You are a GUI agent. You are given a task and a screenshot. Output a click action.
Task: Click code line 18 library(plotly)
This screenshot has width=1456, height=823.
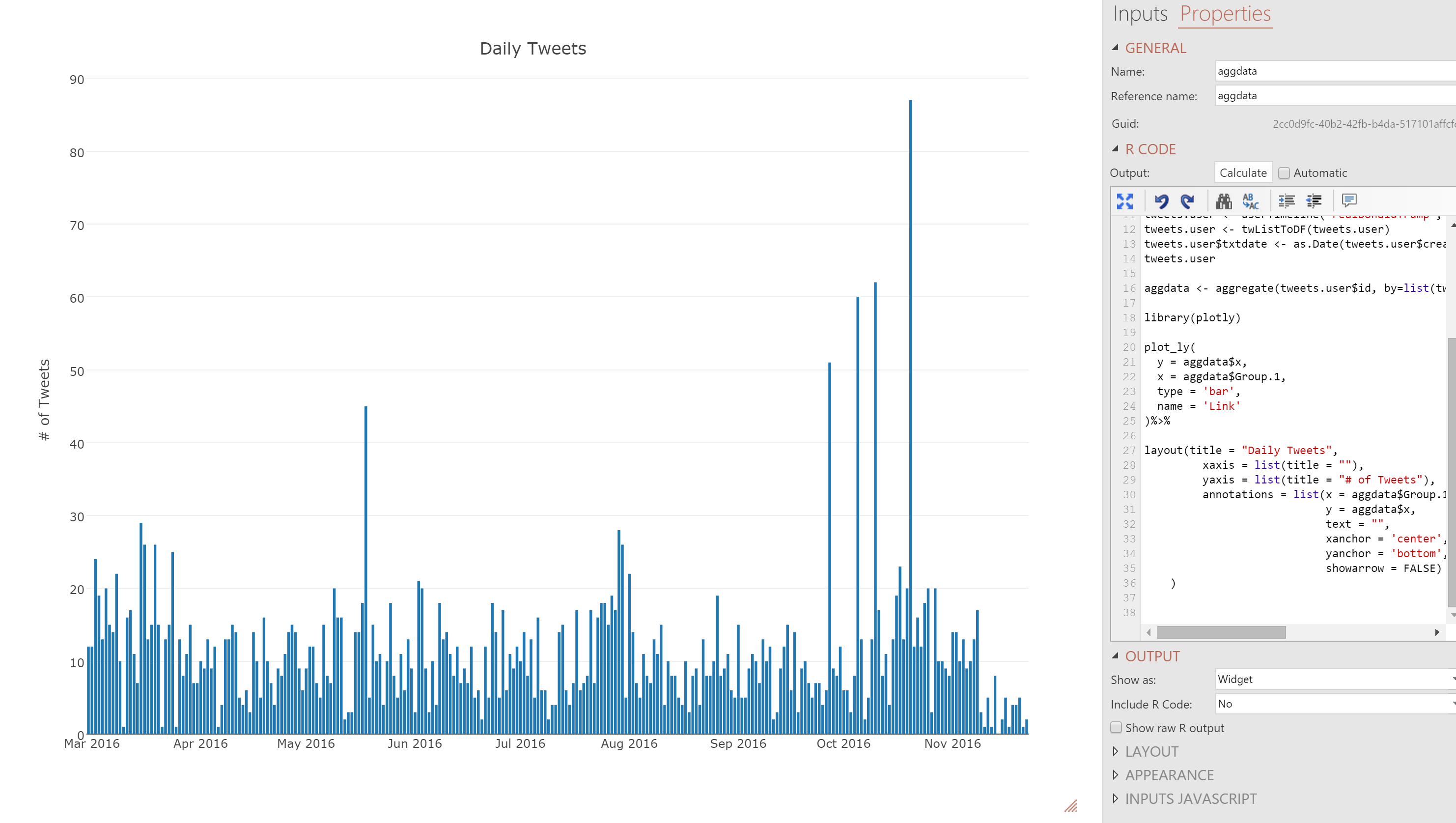click(x=1192, y=318)
